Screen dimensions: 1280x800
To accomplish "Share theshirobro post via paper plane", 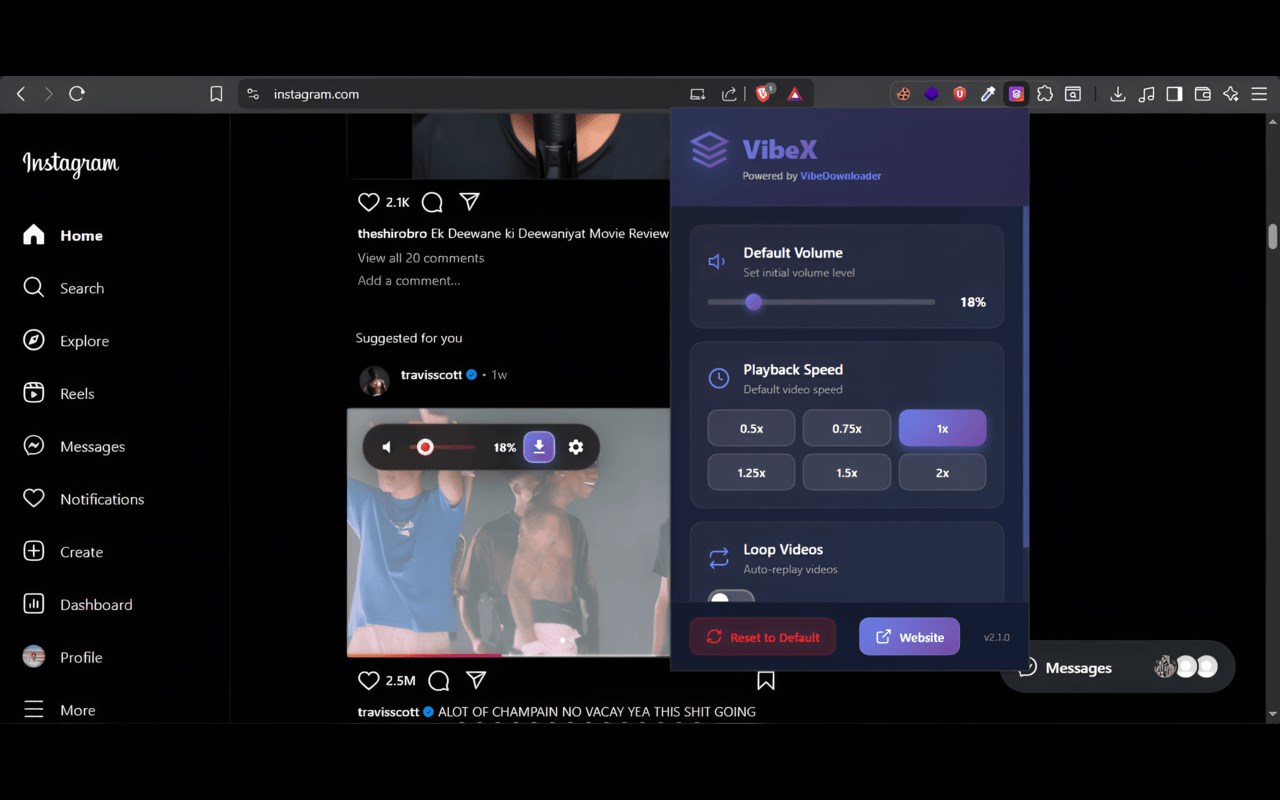I will (470, 202).
